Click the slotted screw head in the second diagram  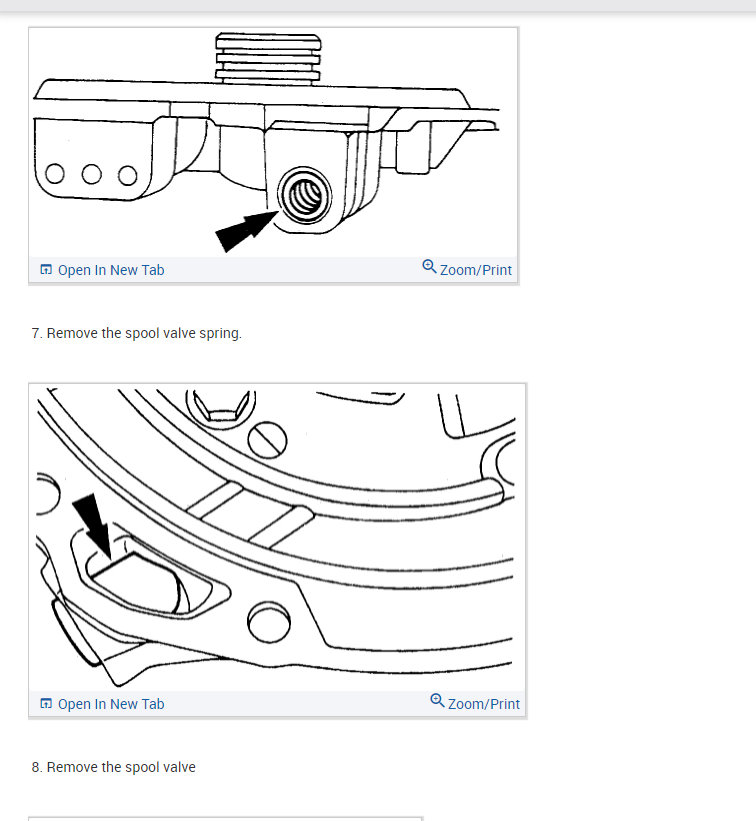267,440
